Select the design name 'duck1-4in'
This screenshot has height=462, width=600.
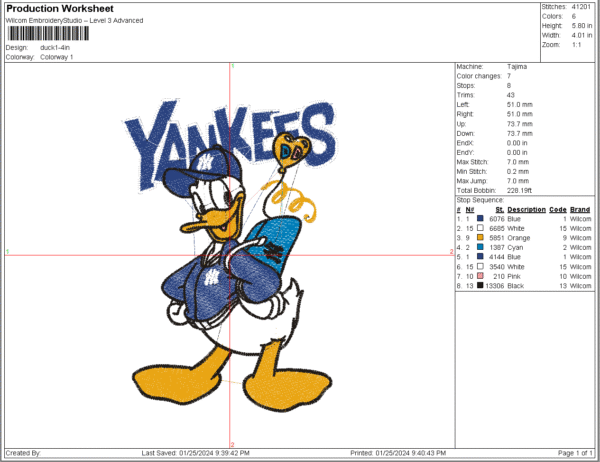(x=55, y=48)
